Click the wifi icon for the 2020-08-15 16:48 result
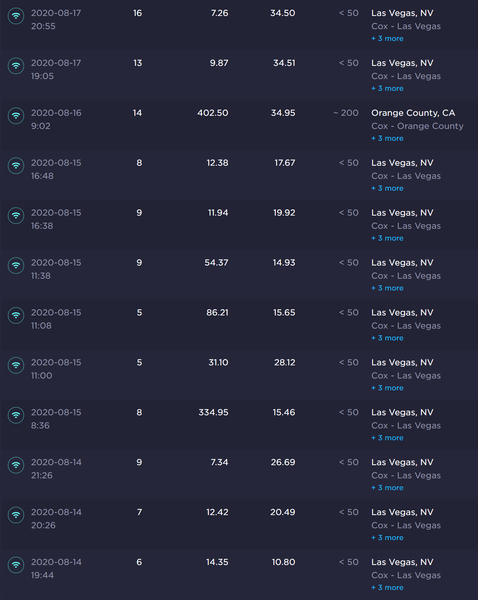478x600 pixels. tap(16, 166)
